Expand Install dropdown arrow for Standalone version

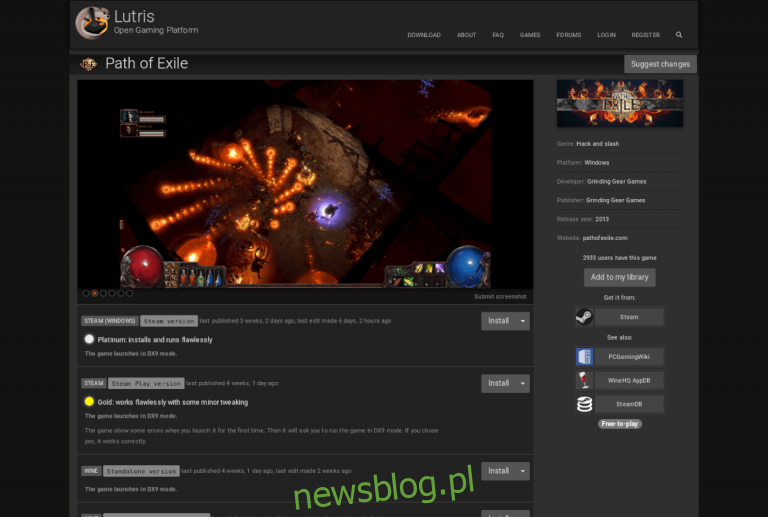click(523, 471)
